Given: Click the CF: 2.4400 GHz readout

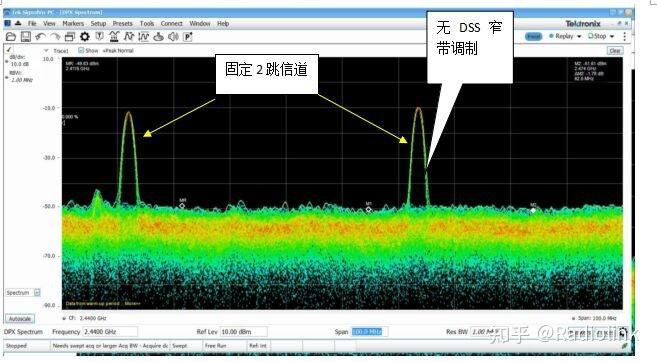Looking at the screenshot, I should click(87, 318).
